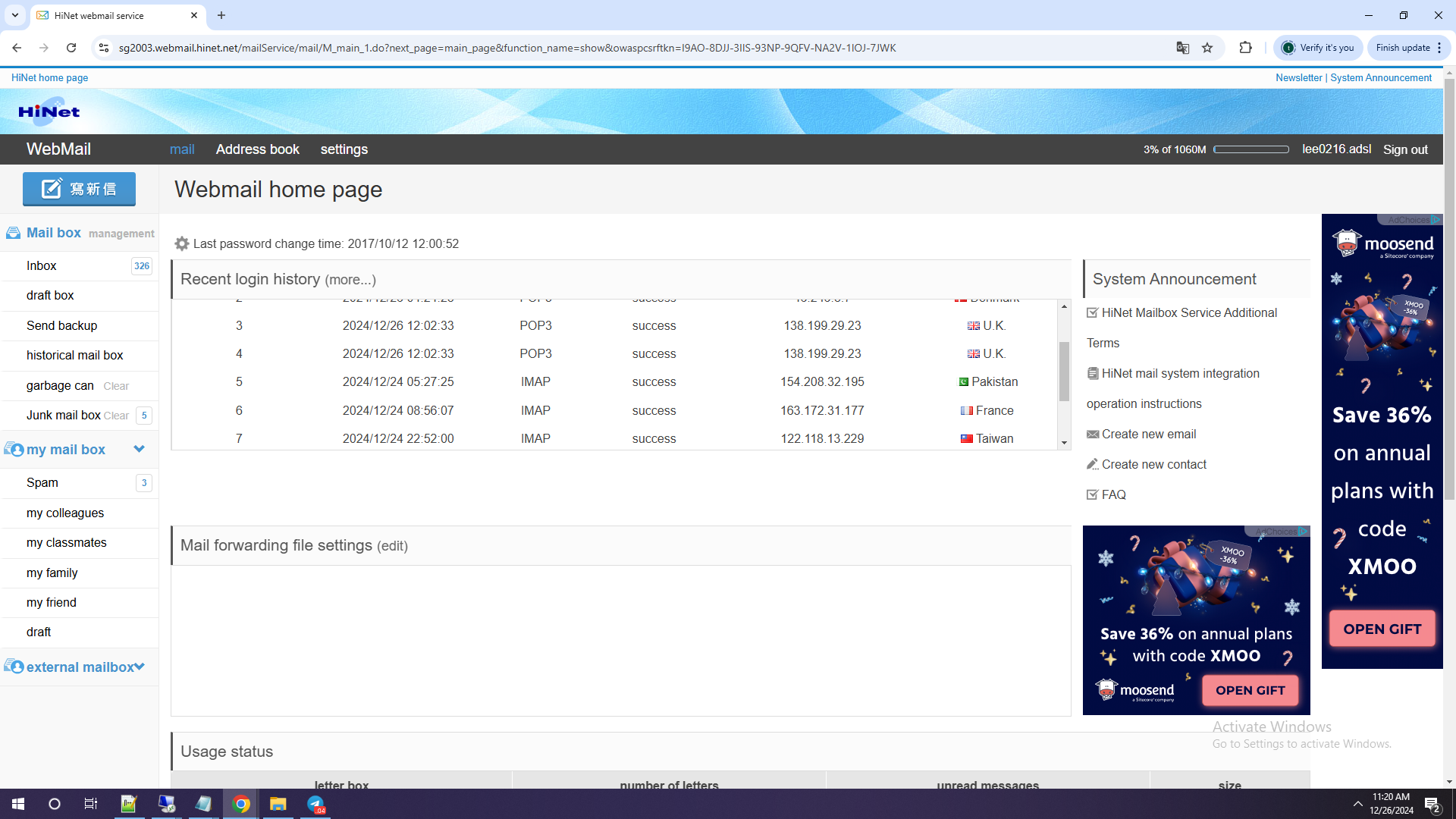
Task: Click Clear next to garbage can
Action: [116, 386]
